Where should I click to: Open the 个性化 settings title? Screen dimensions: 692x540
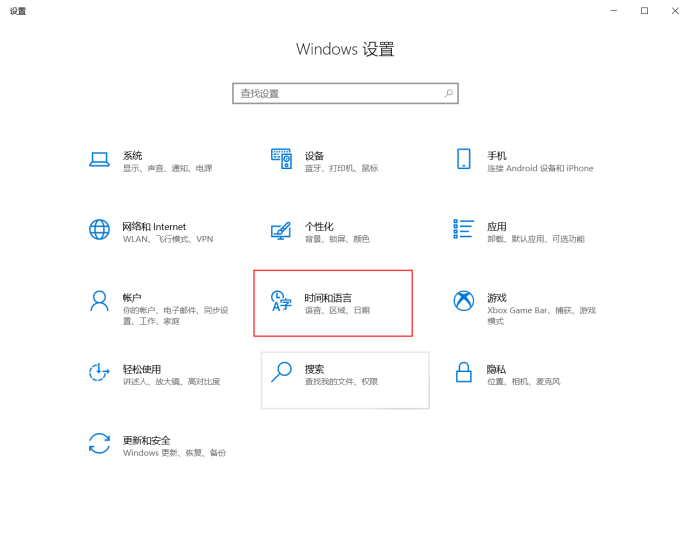pyautogui.click(x=319, y=227)
